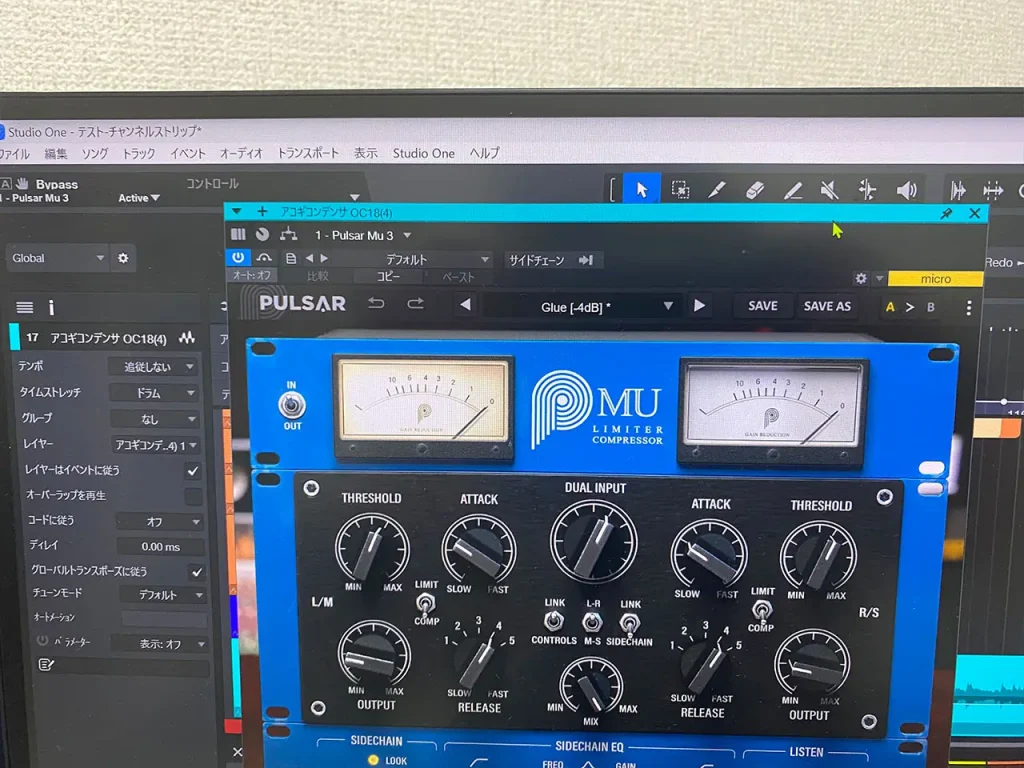
Task: Open the トランスポート menu
Action: (308, 153)
